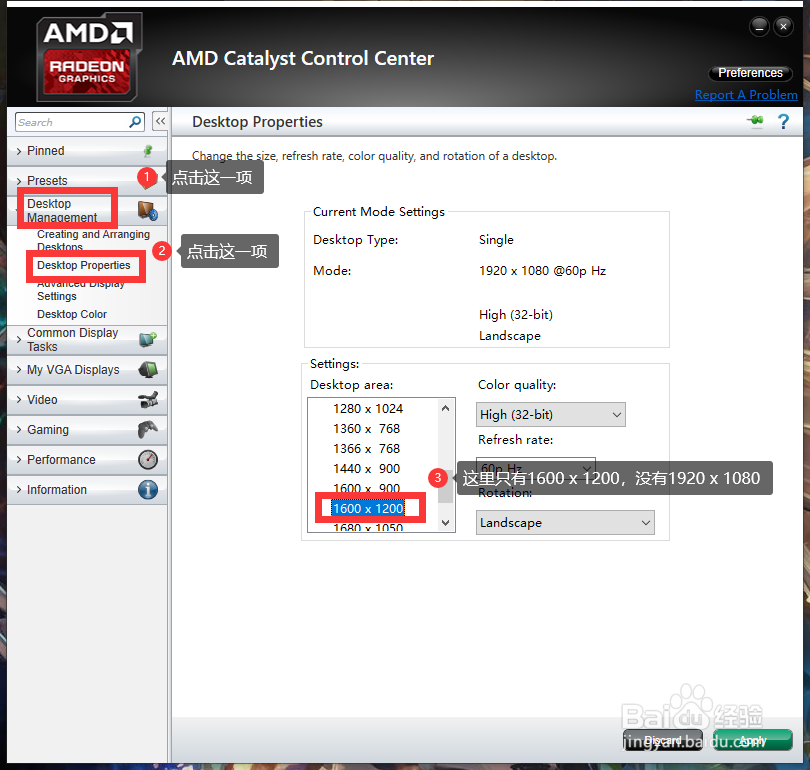Click the Information info icon
The width and height of the screenshot is (810, 770).
(150, 489)
